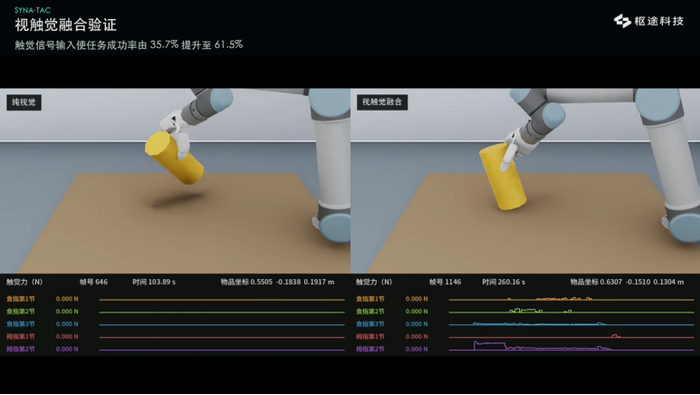Select 拇指第2节 in the left force panel
This screenshot has height=395, width=700.
(x=21, y=349)
